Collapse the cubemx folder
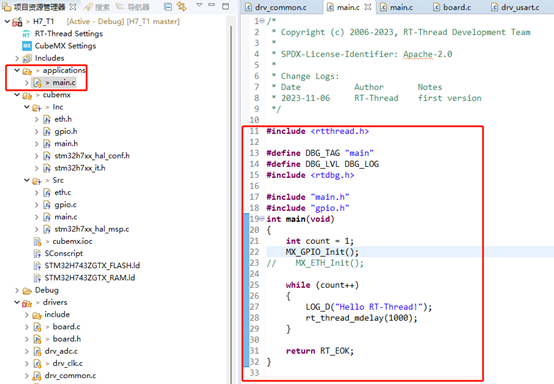Screen dimensions: 554x384 pos(17,95)
